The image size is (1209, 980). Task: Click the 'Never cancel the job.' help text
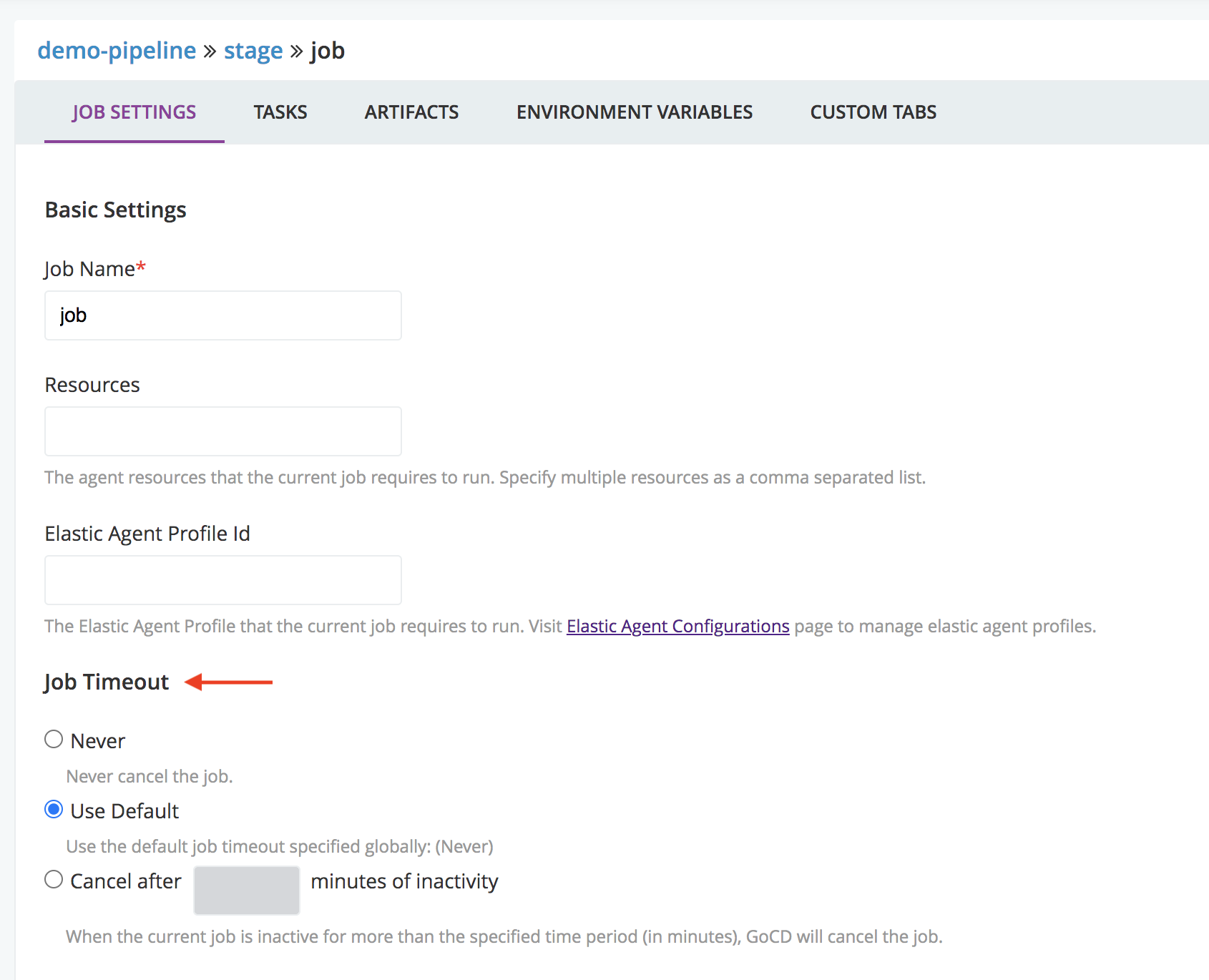point(150,776)
